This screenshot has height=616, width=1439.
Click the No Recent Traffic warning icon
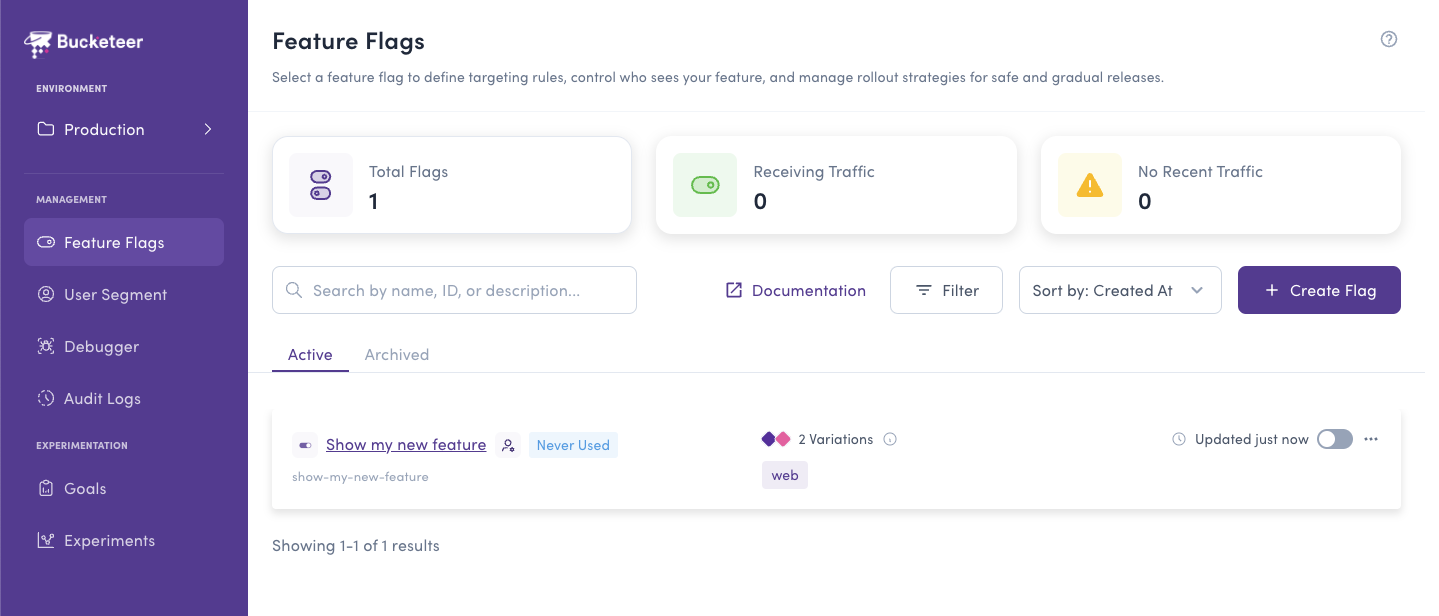1090,185
